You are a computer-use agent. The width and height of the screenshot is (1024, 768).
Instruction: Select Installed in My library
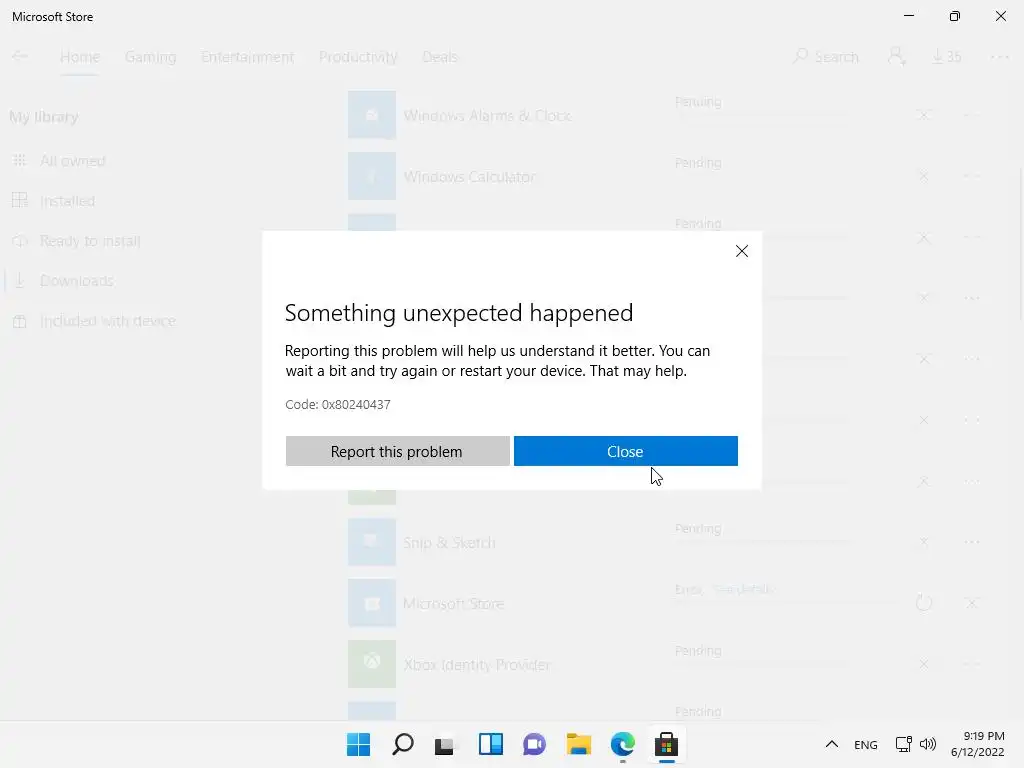54,200
